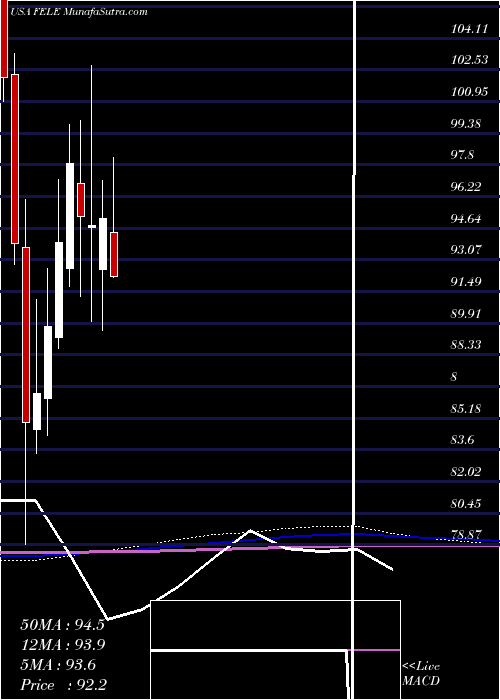Click the 96.22 price axis label
Screen dimensions: 500x700
(466, 187)
